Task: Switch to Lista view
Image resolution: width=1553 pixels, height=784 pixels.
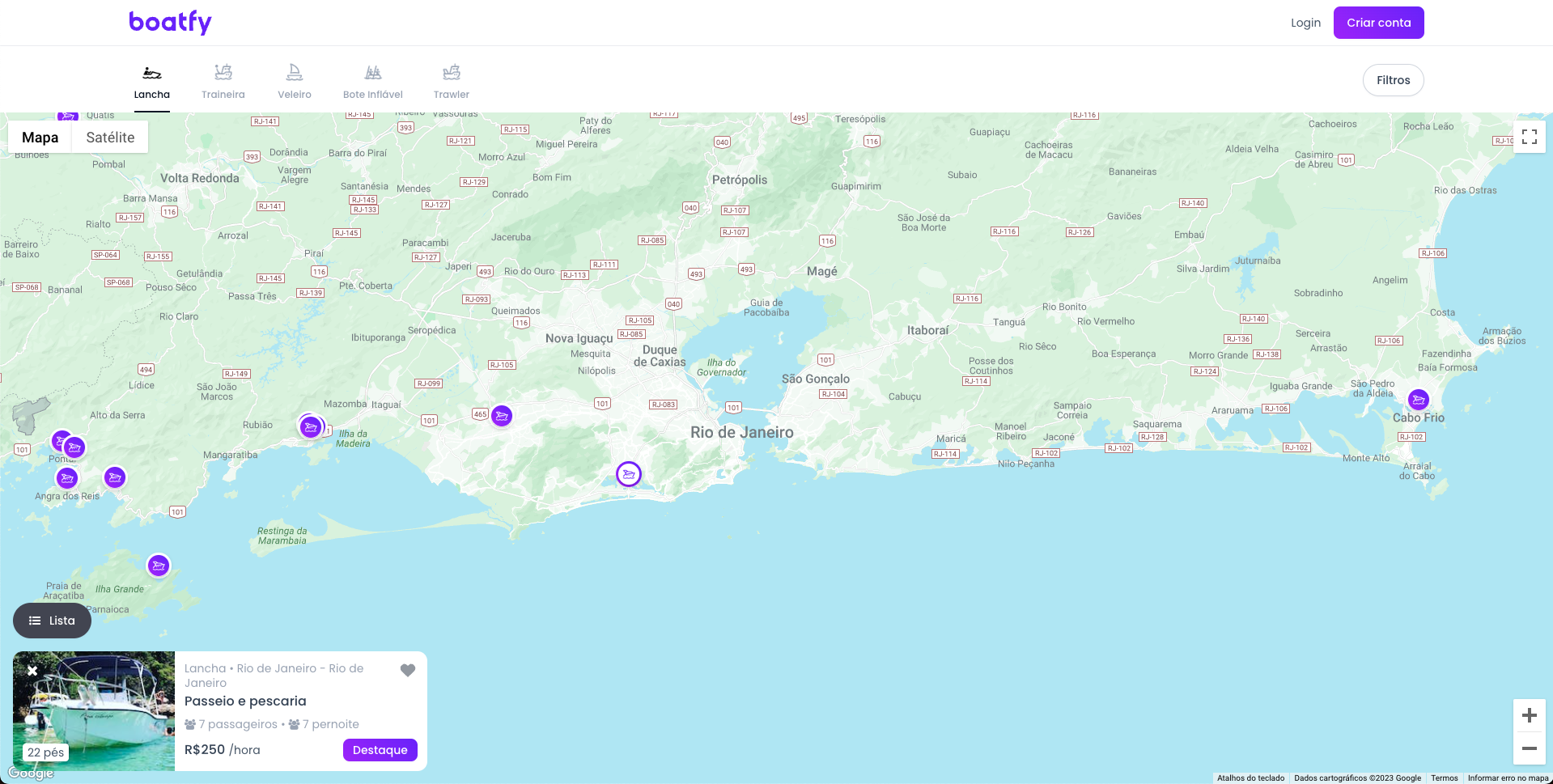Action: pyautogui.click(x=52, y=621)
